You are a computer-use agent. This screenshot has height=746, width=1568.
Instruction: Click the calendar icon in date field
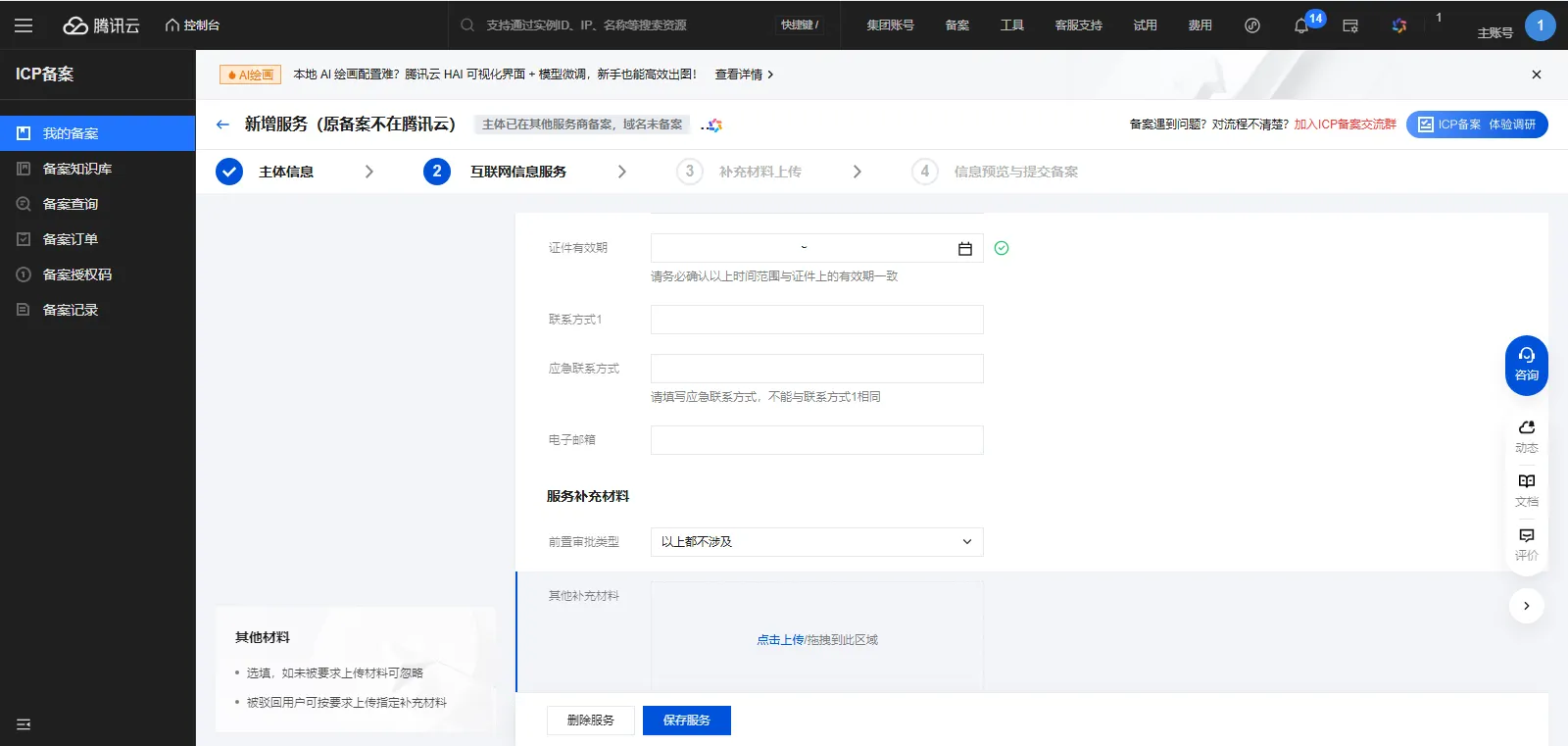pyautogui.click(x=965, y=249)
